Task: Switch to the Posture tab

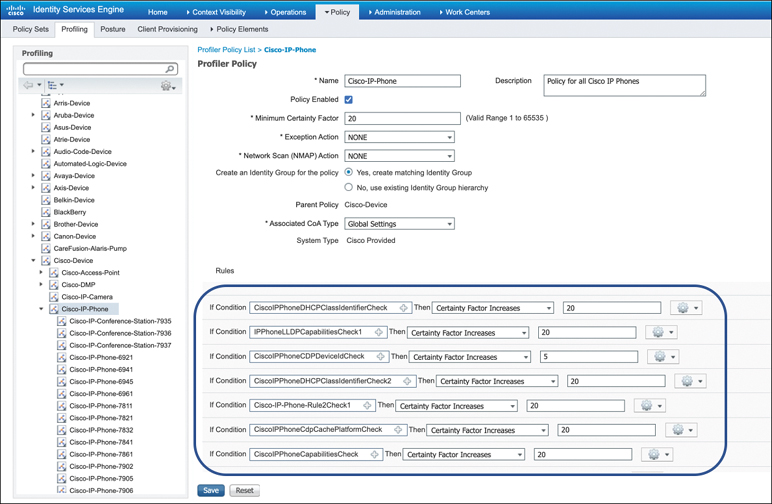Action: [112, 30]
